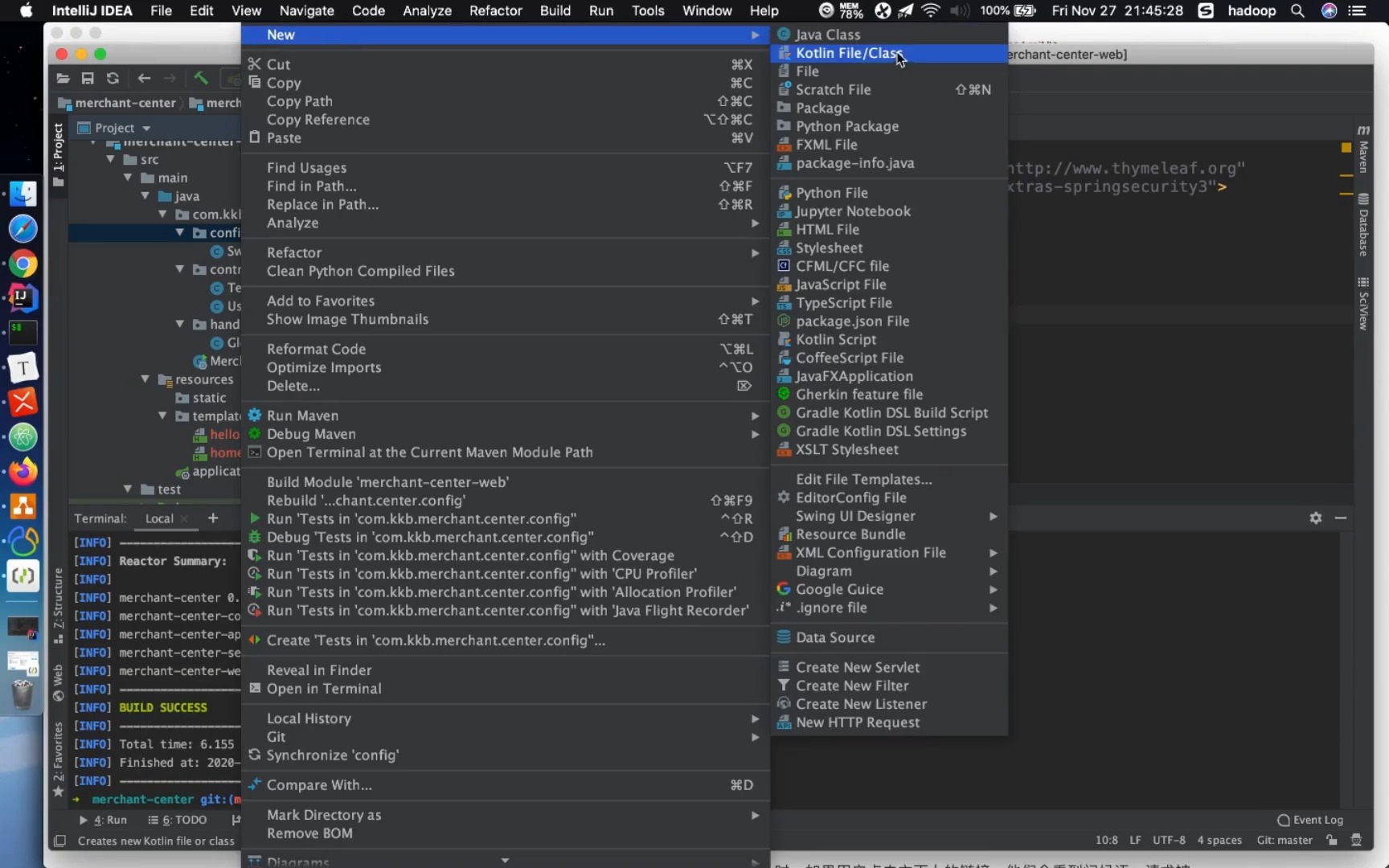Click the Save All toolbar icon
The height and width of the screenshot is (868, 1389).
88,78
